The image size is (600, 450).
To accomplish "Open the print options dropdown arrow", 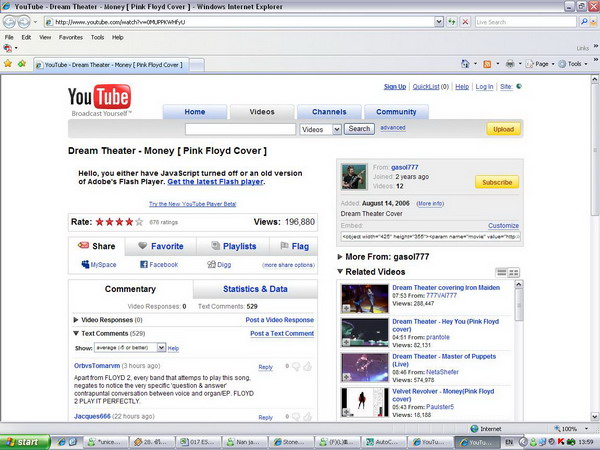I will coord(520,64).
